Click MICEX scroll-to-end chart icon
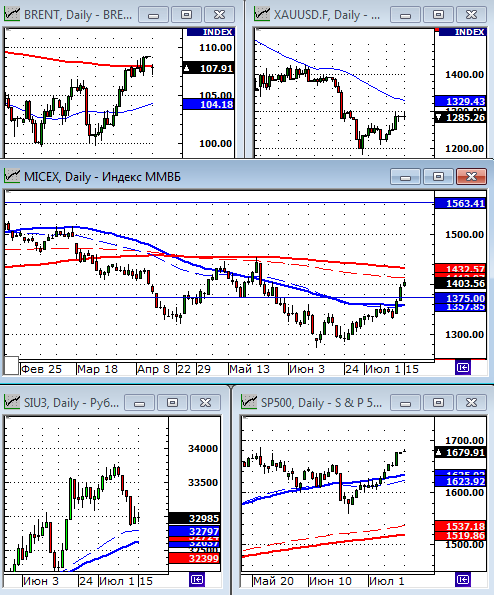 pyautogui.click(x=463, y=367)
